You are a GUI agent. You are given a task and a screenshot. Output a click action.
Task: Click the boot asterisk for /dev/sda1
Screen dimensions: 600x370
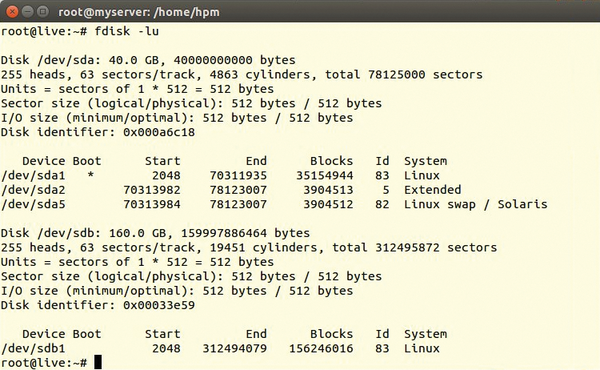(91, 176)
